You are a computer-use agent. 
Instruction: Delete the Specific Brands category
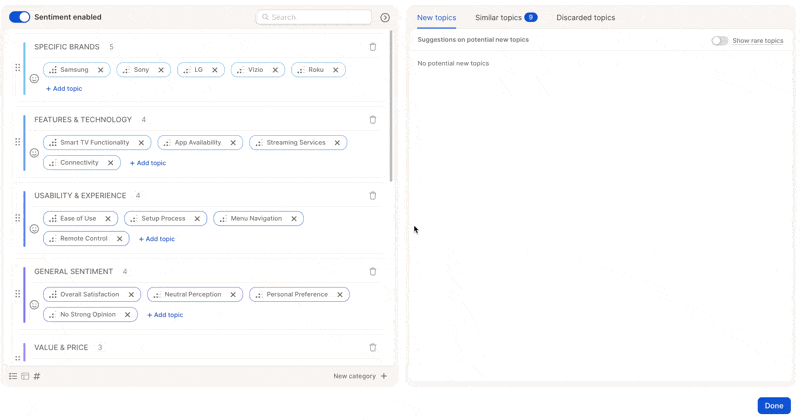coord(373,47)
